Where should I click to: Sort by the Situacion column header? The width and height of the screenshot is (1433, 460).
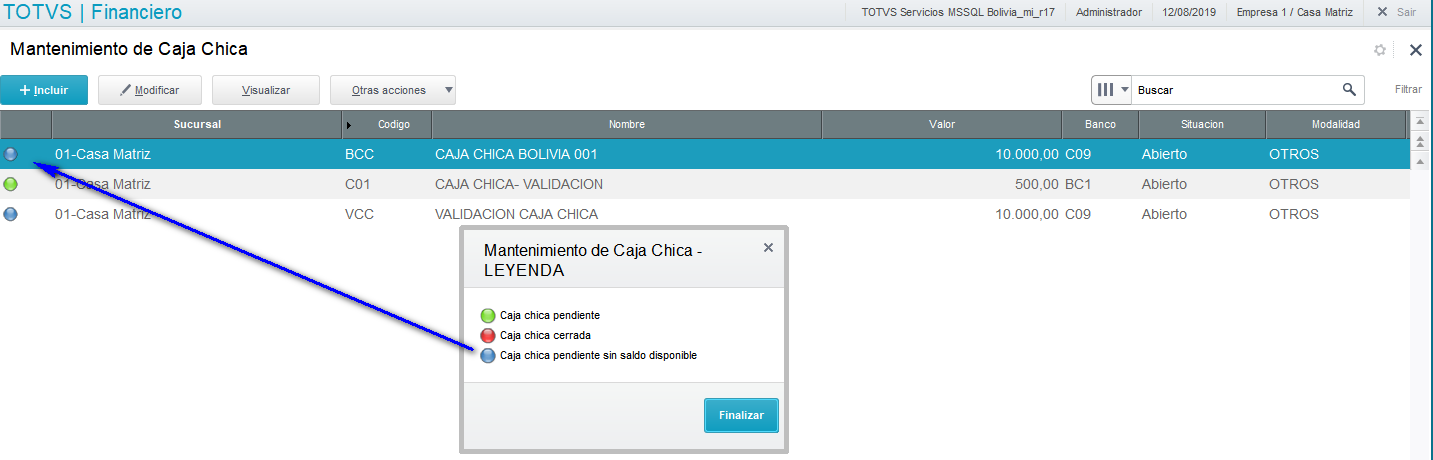pyautogui.click(x=1202, y=124)
